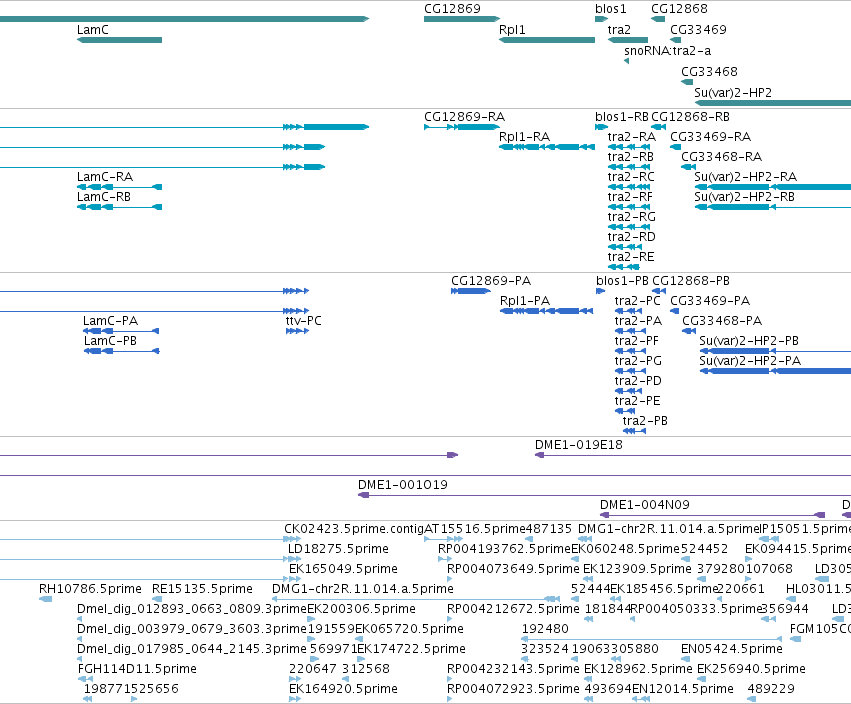Select the tra2-RE transcript label
Screen dimensions: 851x704
pyautogui.click(x=631, y=257)
